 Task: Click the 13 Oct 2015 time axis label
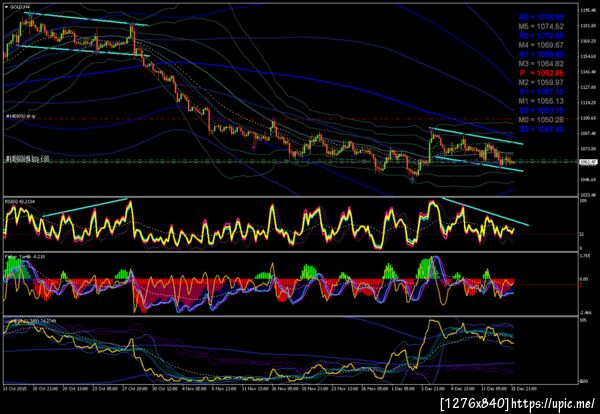coord(13,388)
